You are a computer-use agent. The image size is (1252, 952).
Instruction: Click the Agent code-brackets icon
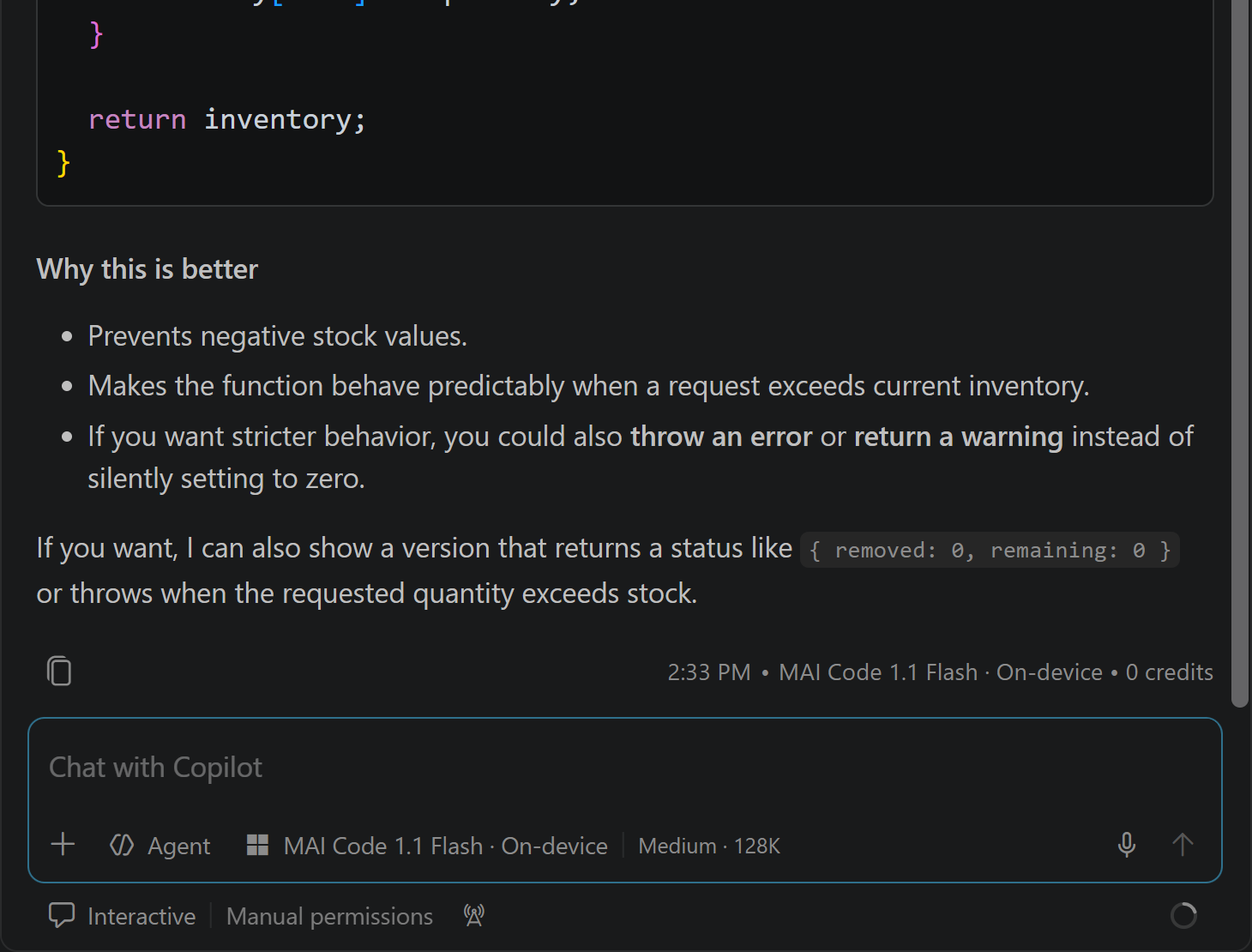click(122, 846)
